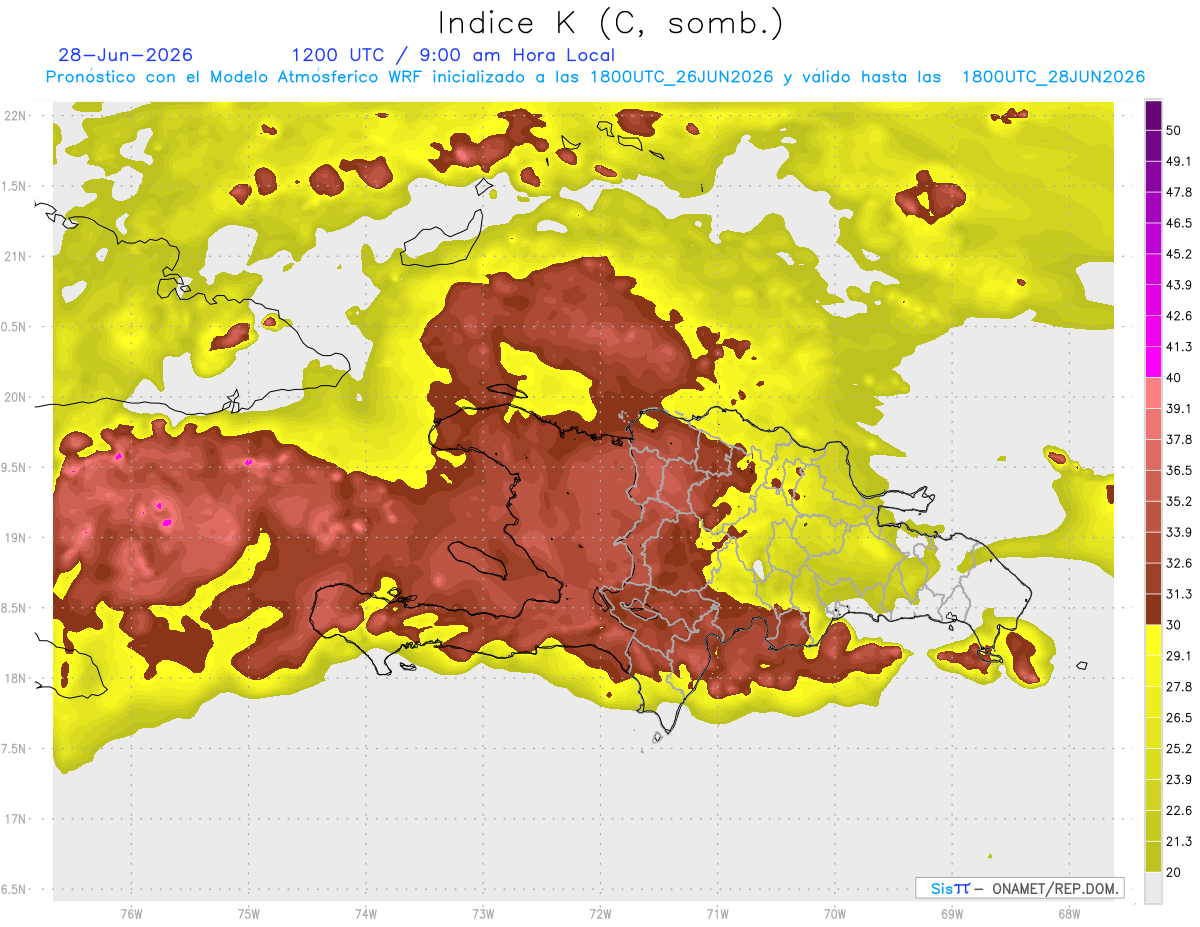Click the color scale value 47.8
1200x927 pixels.
click(1179, 192)
